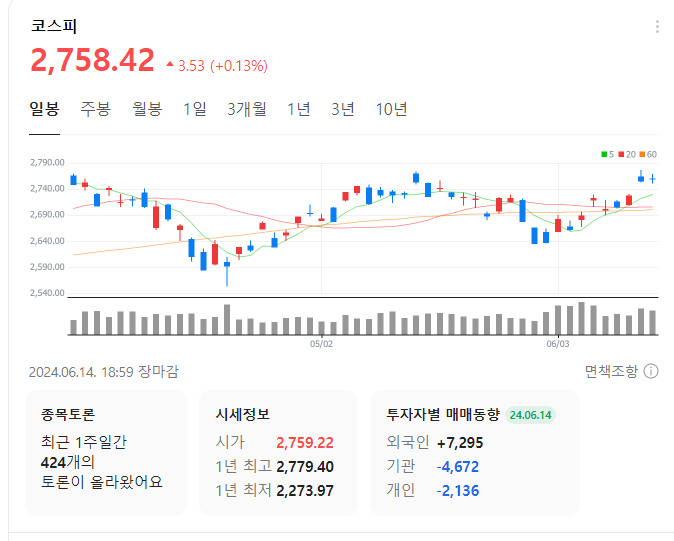Click the green 5-day moving average legend
The height and width of the screenshot is (541, 674).
607,154
